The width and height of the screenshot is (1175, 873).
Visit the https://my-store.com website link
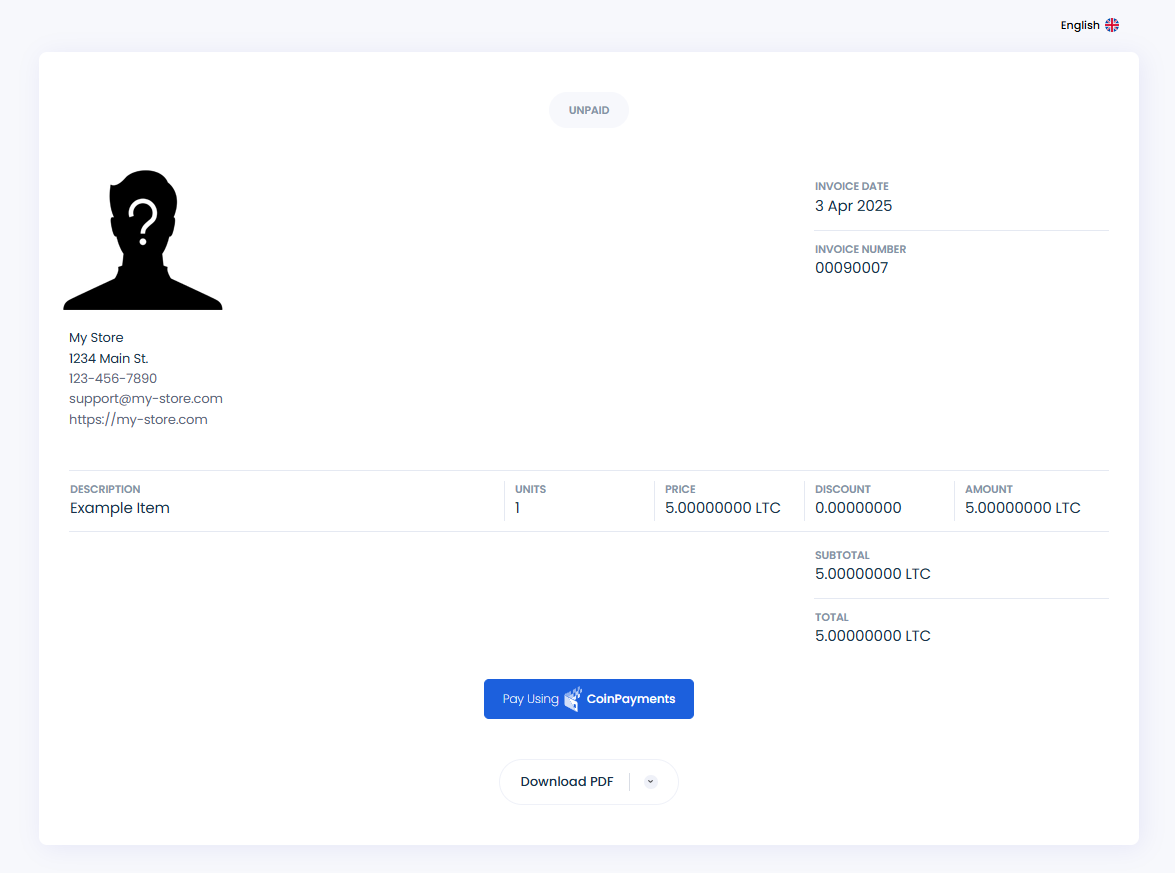tap(138, 419)
